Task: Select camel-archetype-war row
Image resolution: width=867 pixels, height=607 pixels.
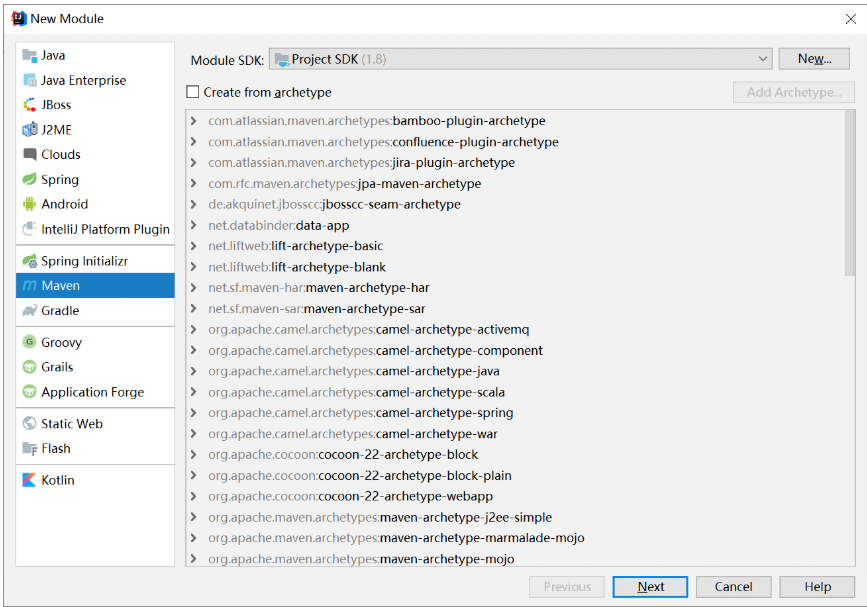Action: tap(515, 434)
